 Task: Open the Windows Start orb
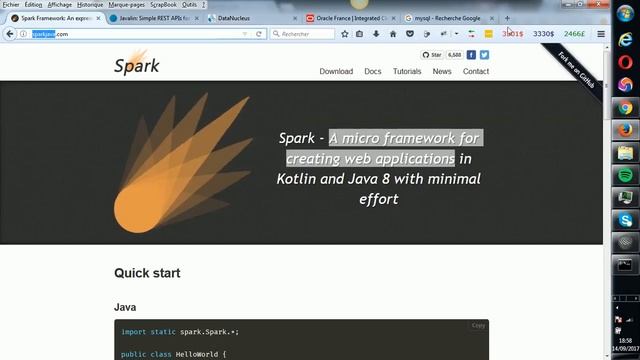(625, 13)
